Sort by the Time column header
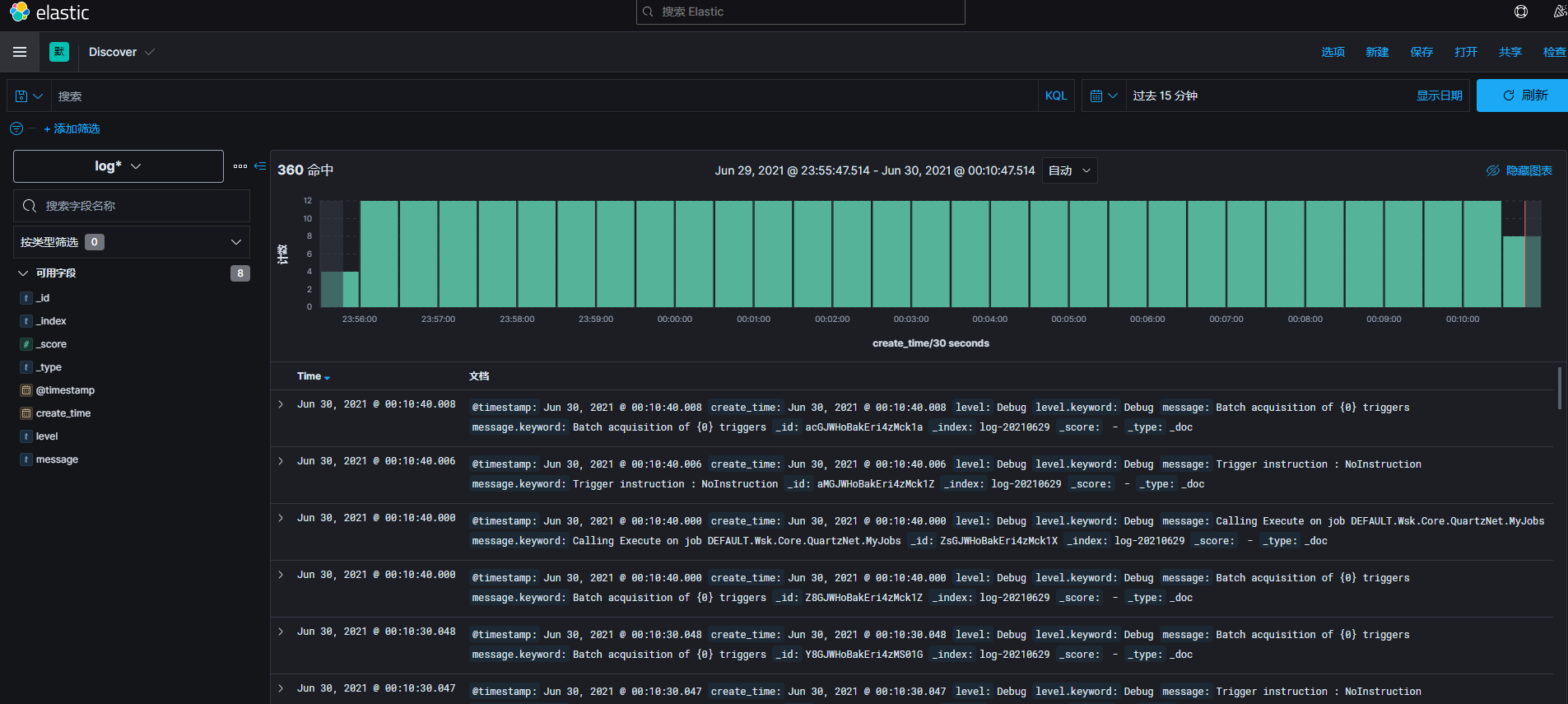 (313, 376)
